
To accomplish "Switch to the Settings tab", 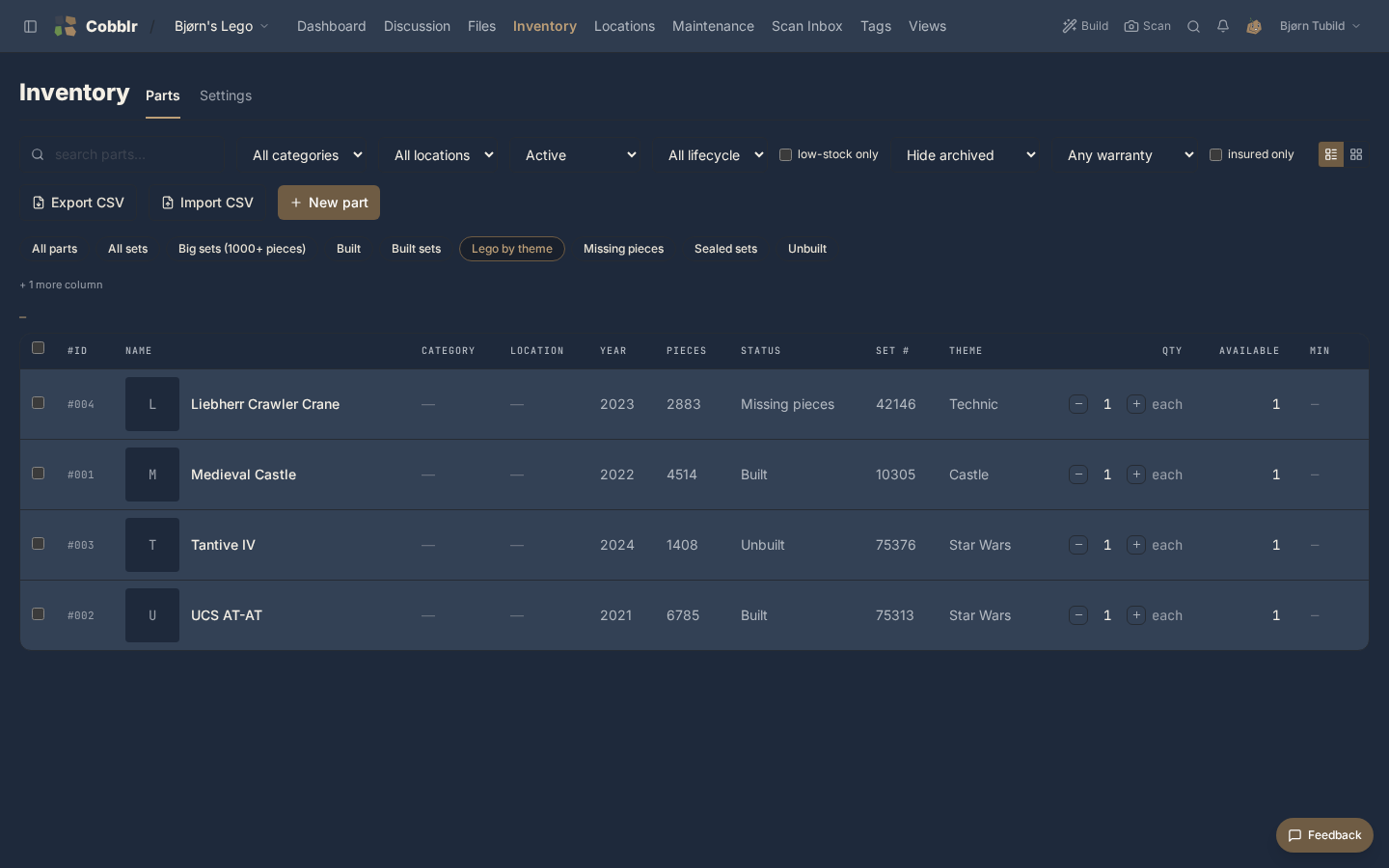I will [x=226, y=95].
